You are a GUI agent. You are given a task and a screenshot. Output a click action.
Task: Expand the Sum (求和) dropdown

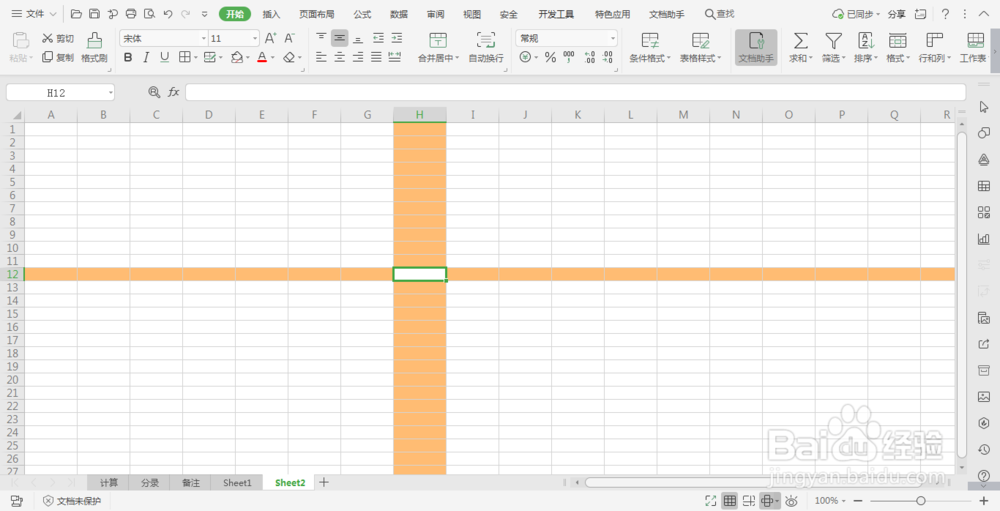pyautogui.click(x=811, y=58)
